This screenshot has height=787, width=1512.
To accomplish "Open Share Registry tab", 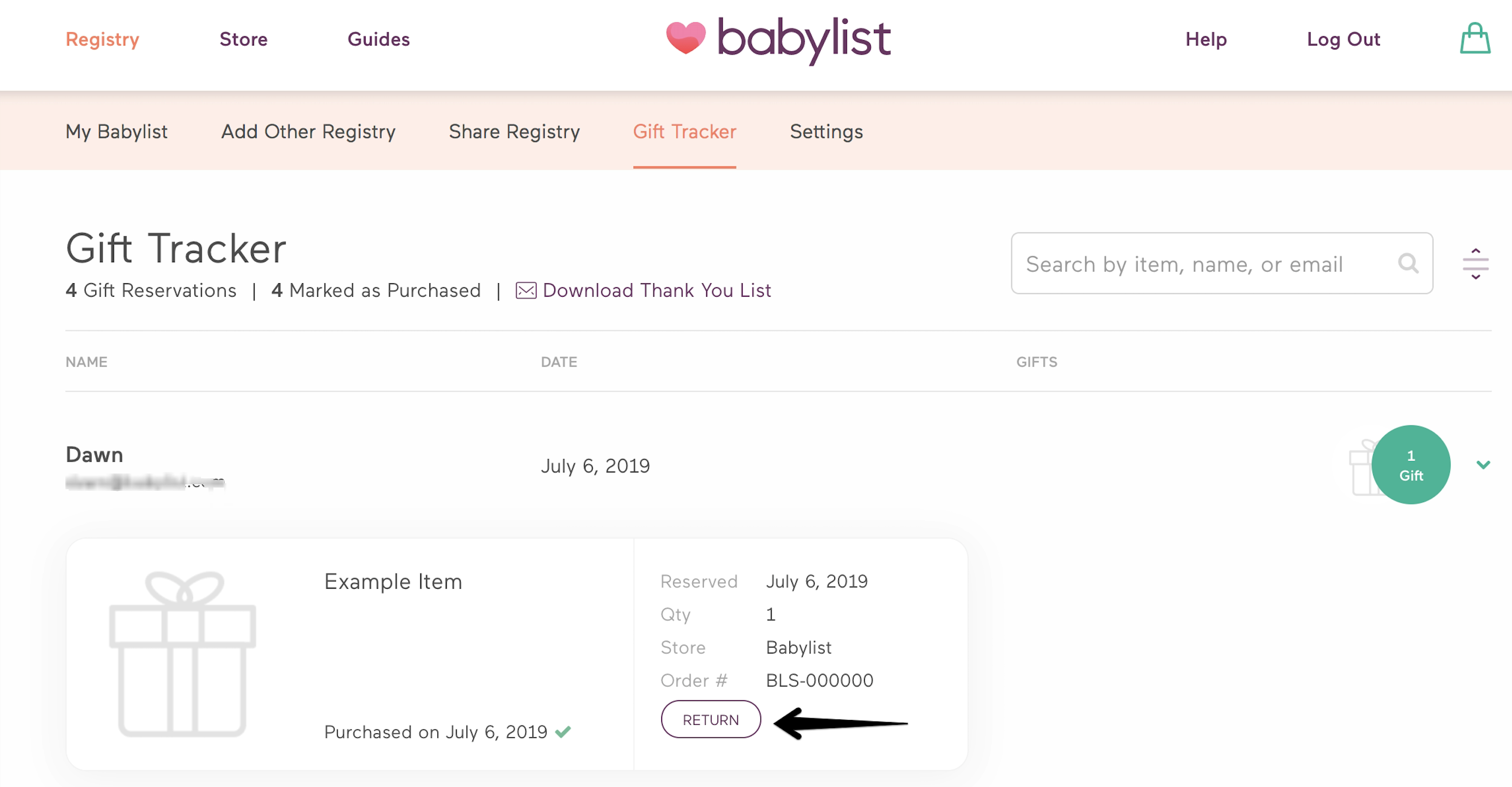I will (514, 131).
